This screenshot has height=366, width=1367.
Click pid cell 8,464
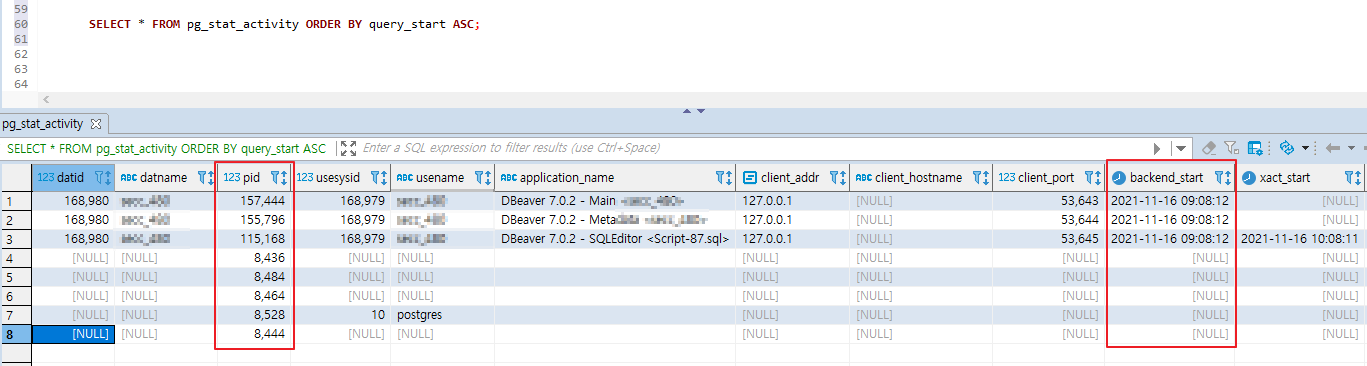click(255, 296)
